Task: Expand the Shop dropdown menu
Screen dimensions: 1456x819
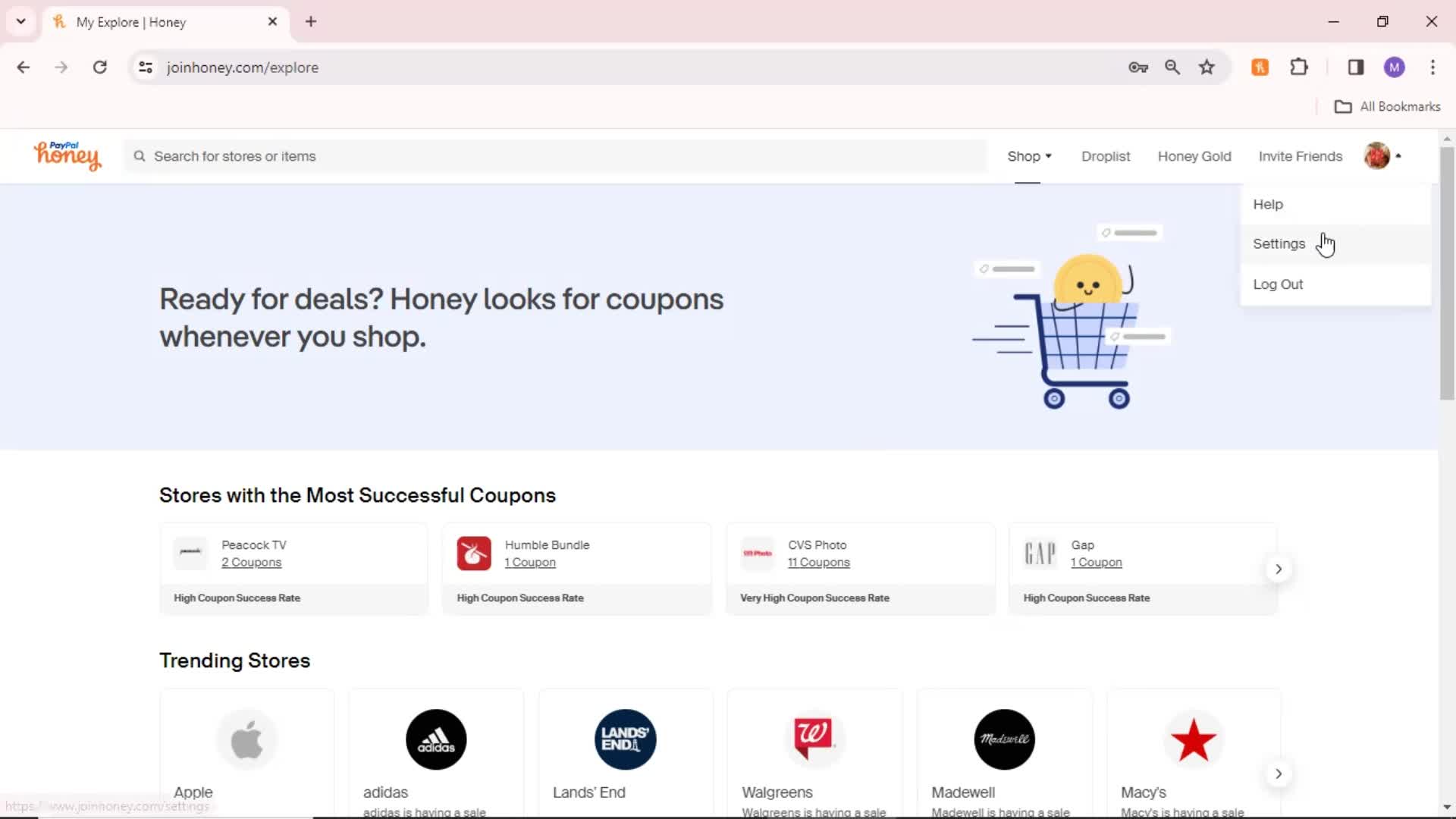Action: [1029, 156]
